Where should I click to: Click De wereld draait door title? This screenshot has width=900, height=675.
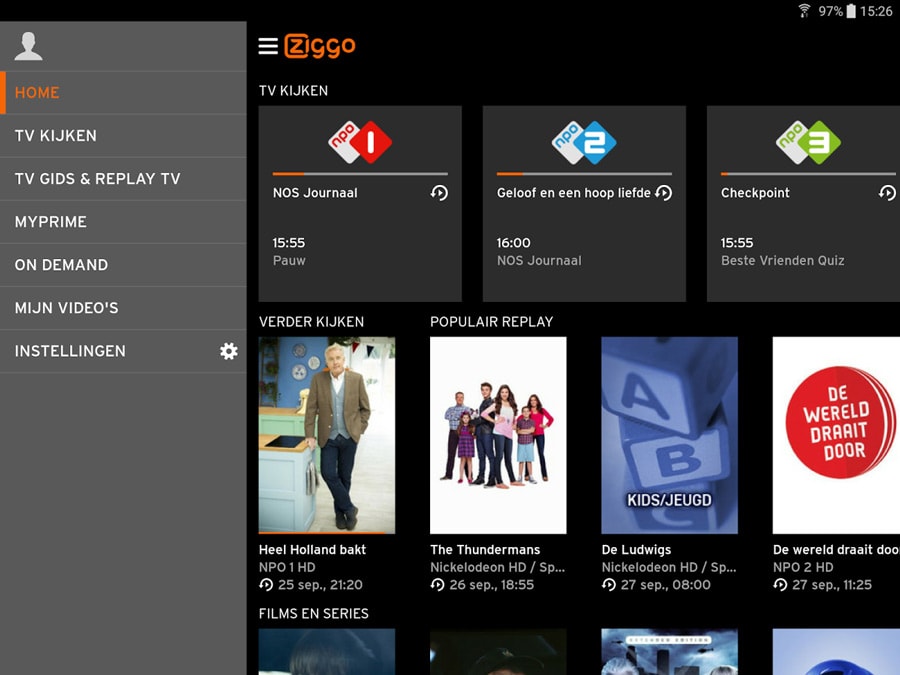coord(836,549)
